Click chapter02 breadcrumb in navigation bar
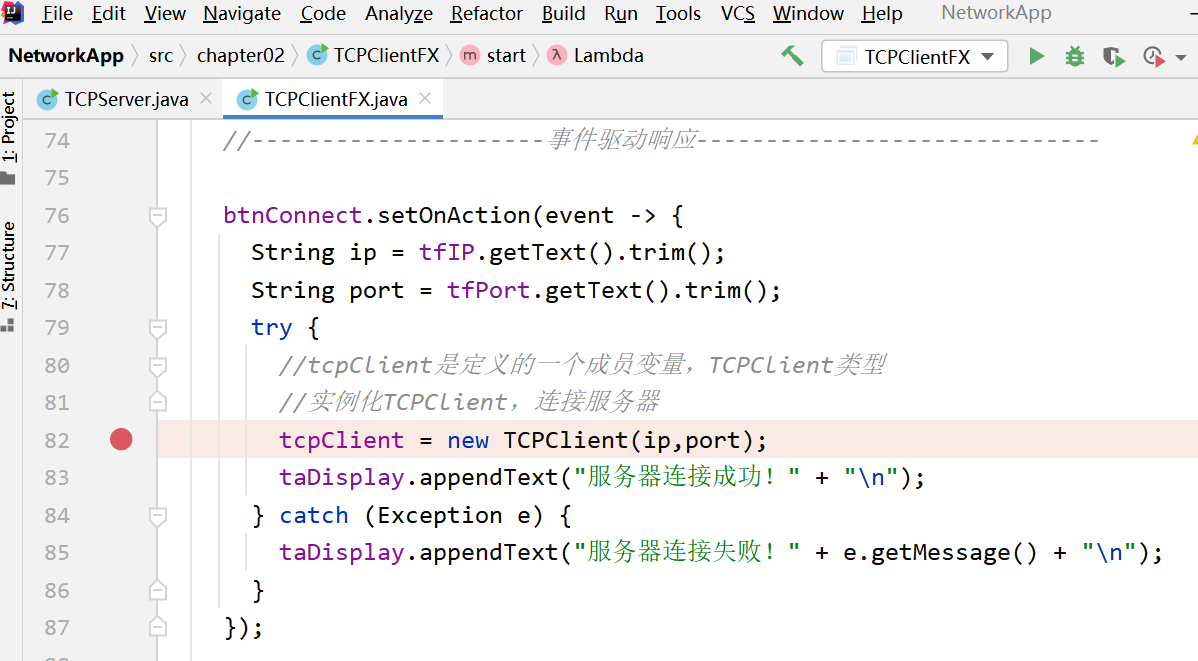Screen dimensions: 1198x661 coord(240,56)
